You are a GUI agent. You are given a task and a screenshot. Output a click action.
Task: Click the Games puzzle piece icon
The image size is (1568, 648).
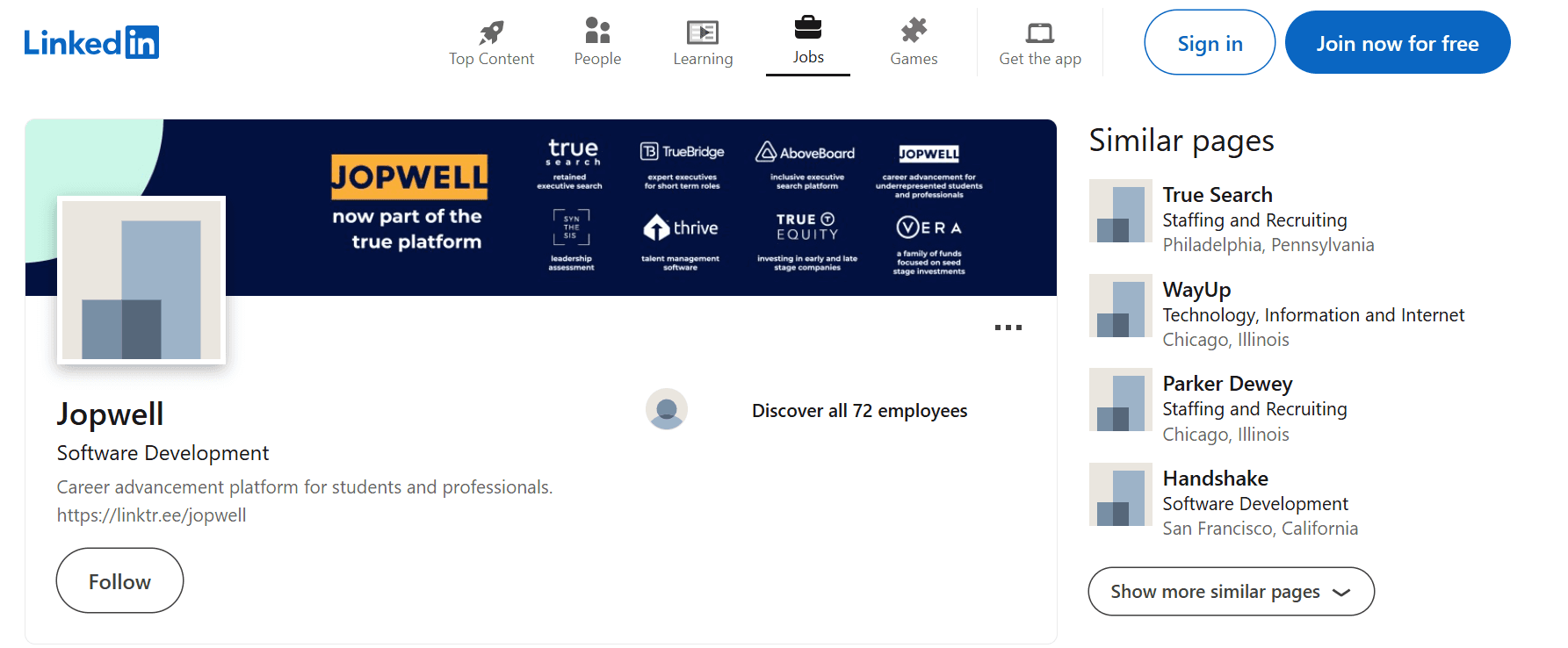coord(914,31)
